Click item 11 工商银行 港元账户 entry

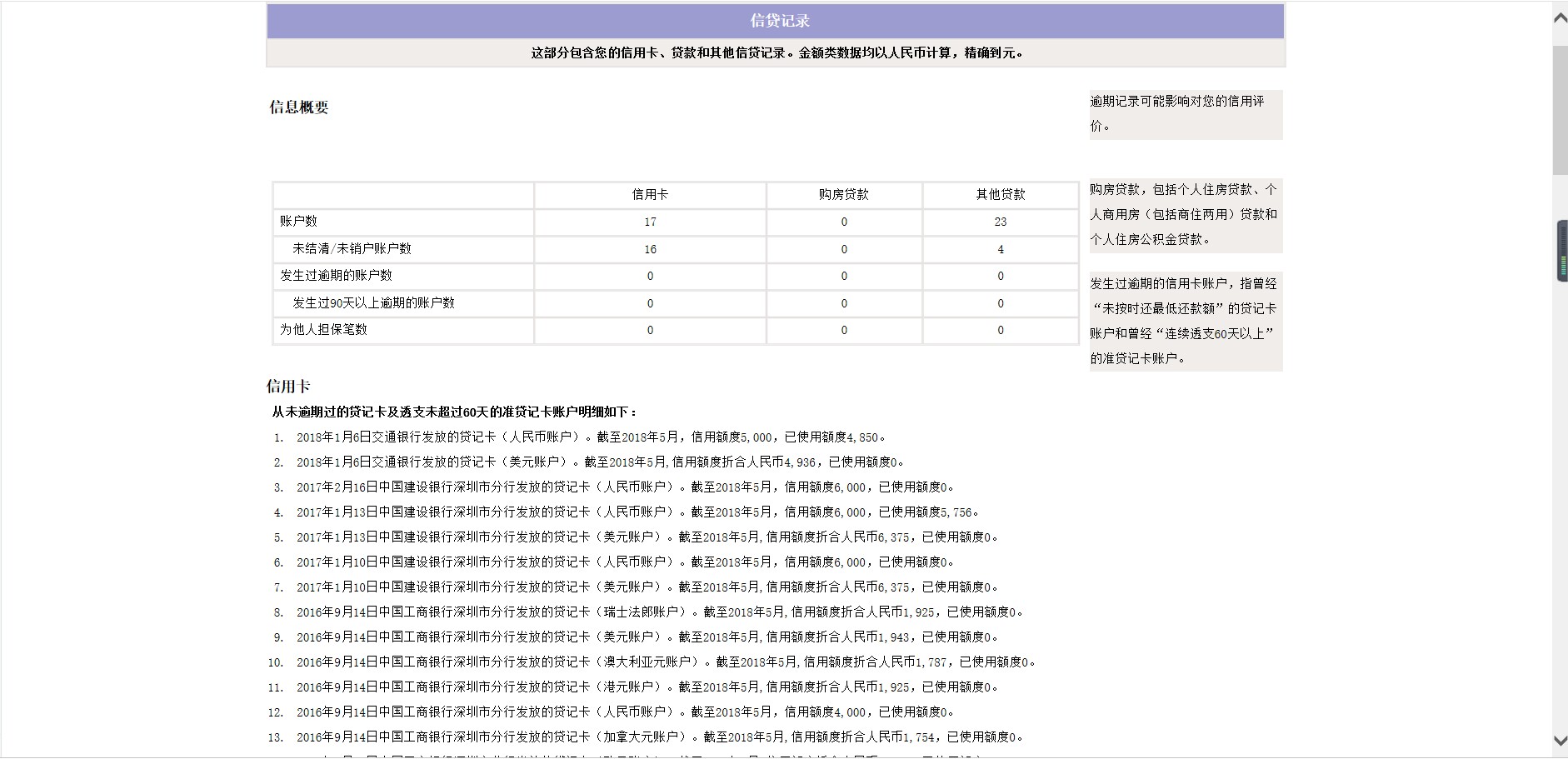click(x=647, y=687)
